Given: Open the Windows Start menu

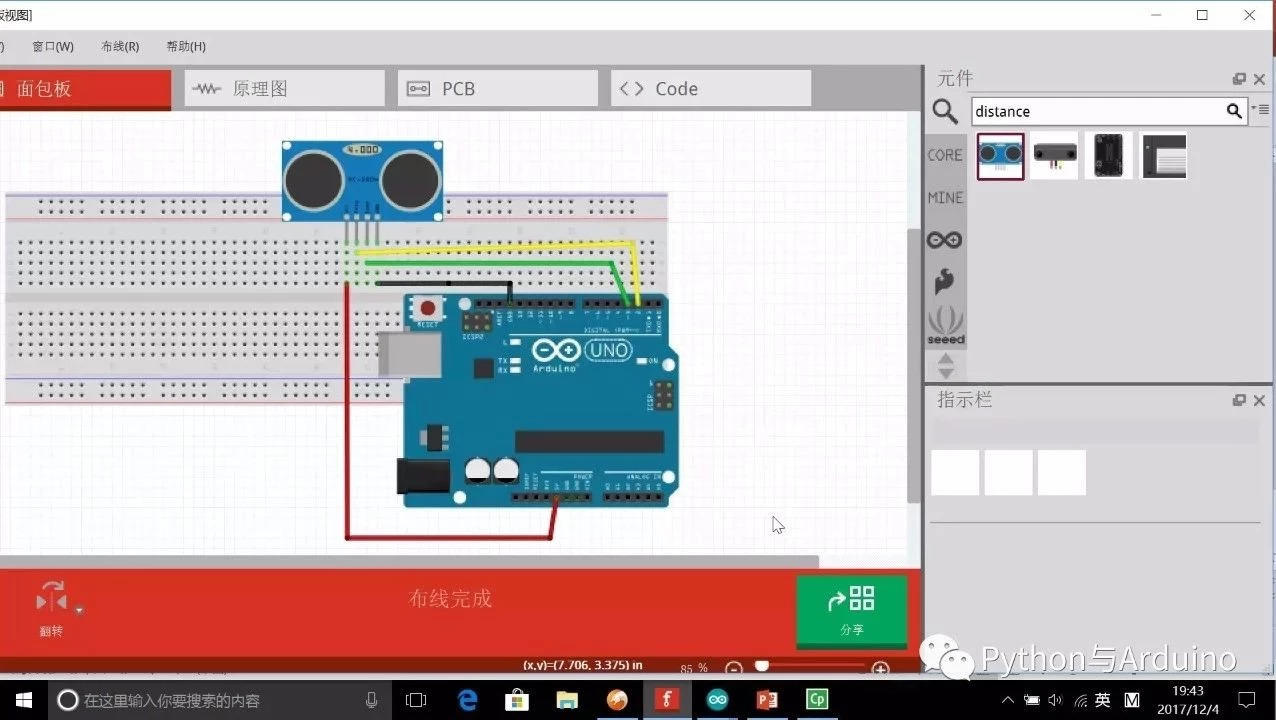Looking at the screenshot, I should (22, 700).
